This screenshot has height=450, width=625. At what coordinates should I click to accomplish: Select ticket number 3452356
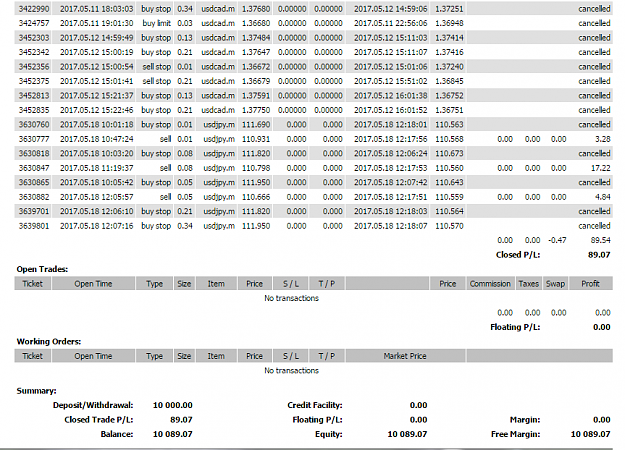coord(34,67)
